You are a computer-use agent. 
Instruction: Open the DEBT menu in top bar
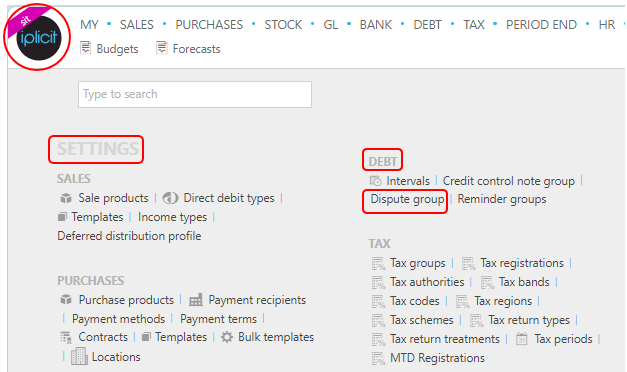(427, 25)
